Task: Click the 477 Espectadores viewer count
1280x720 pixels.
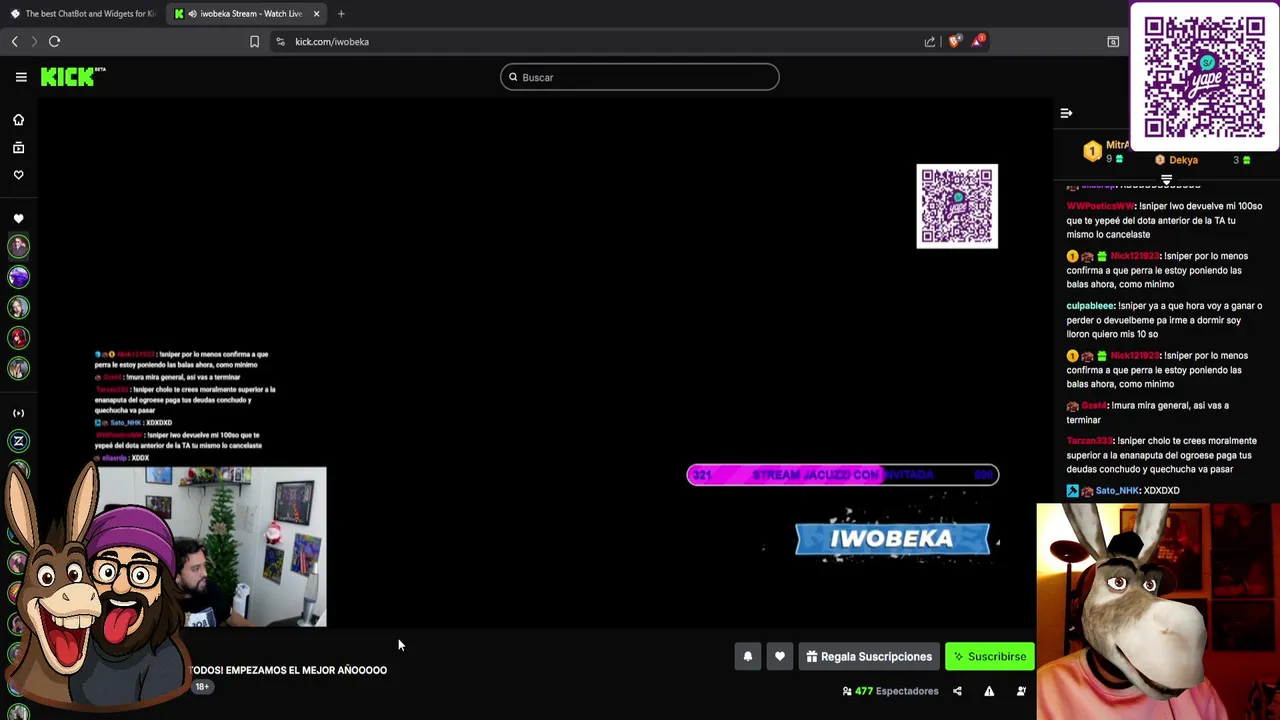Action: tap(890, 691)
